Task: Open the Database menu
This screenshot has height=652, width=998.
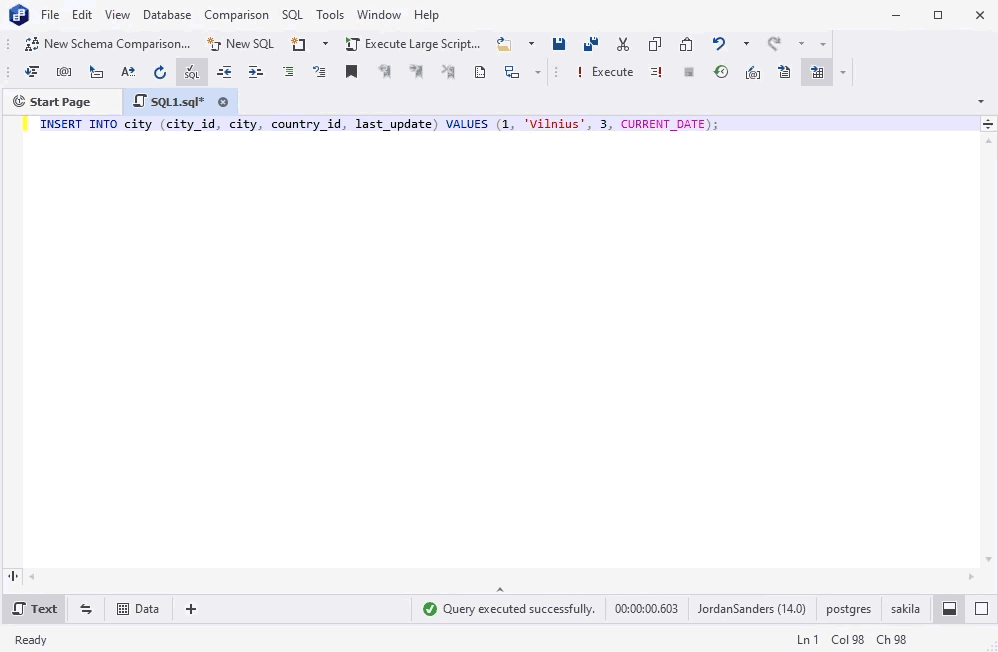Action: tap(166, 14)
